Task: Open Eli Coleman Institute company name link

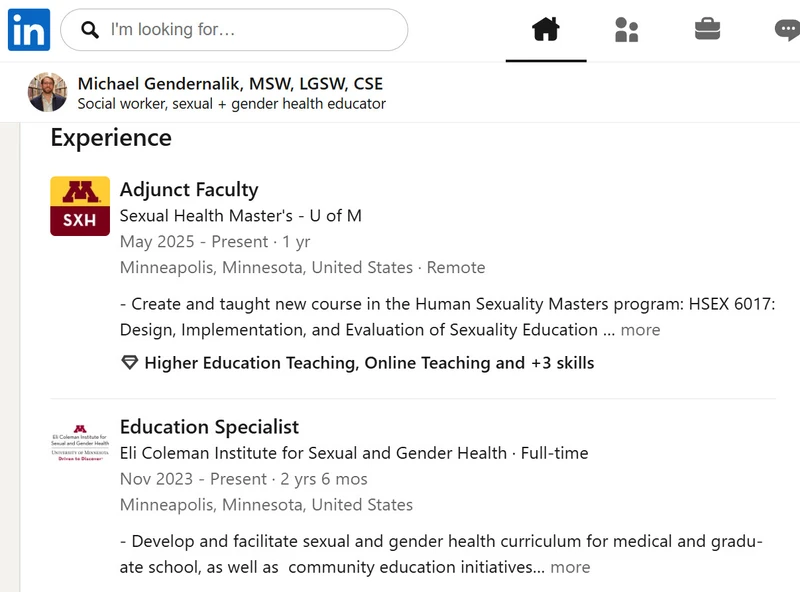Action: pyautogui.click(x=313, y=453)
